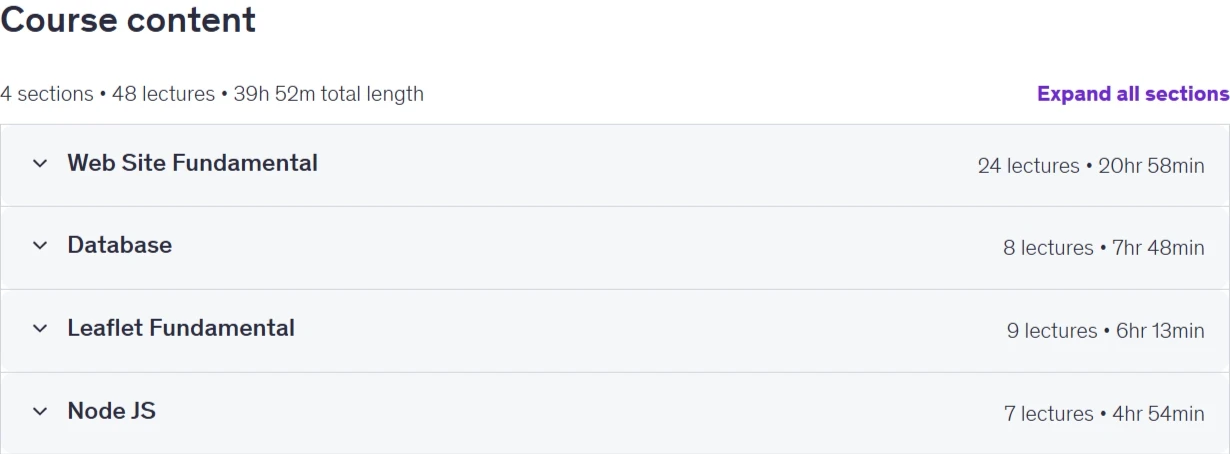Click the Course content heading
The image size is (1230, 454).
[x=128, y=20]
